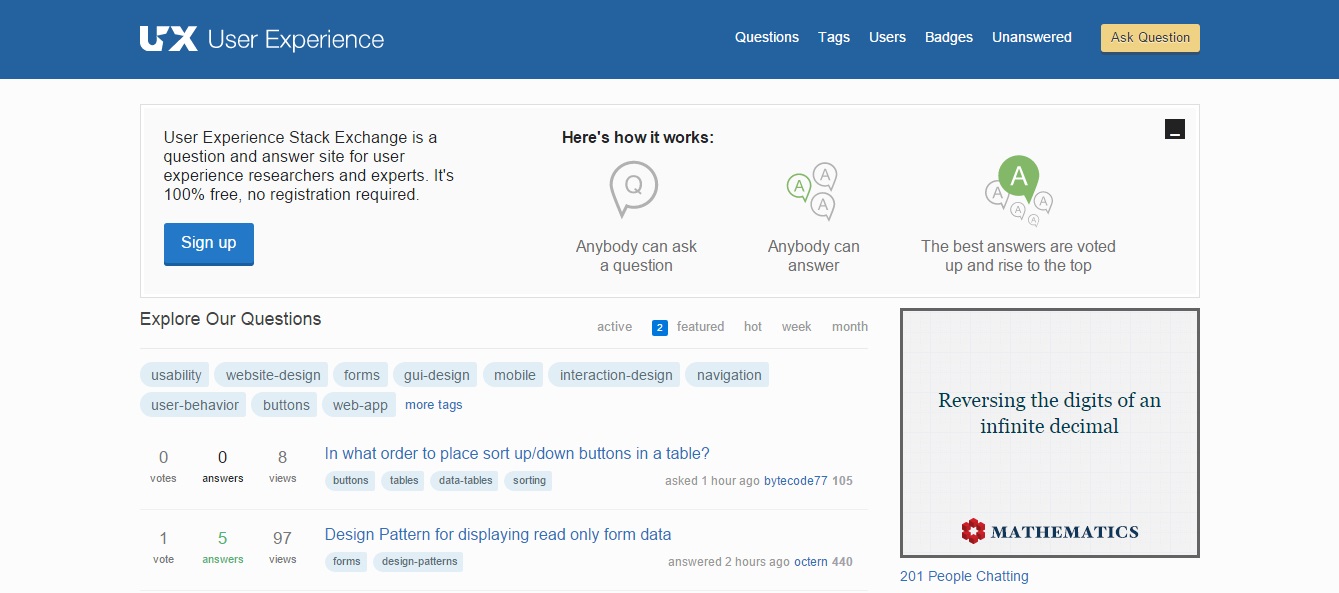Minimize the intro banner with the black icon
The image size is (1339, 593).
pyautogui.click(x=1174, y=129)
